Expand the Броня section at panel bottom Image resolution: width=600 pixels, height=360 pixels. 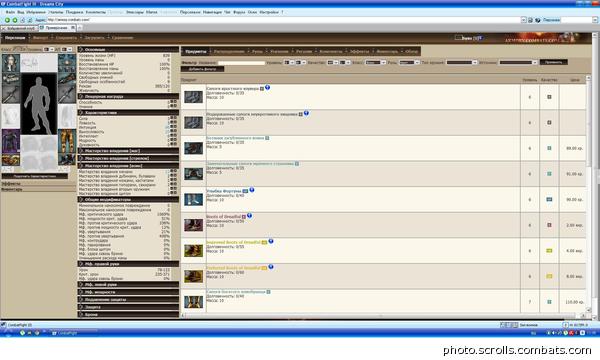128,314
